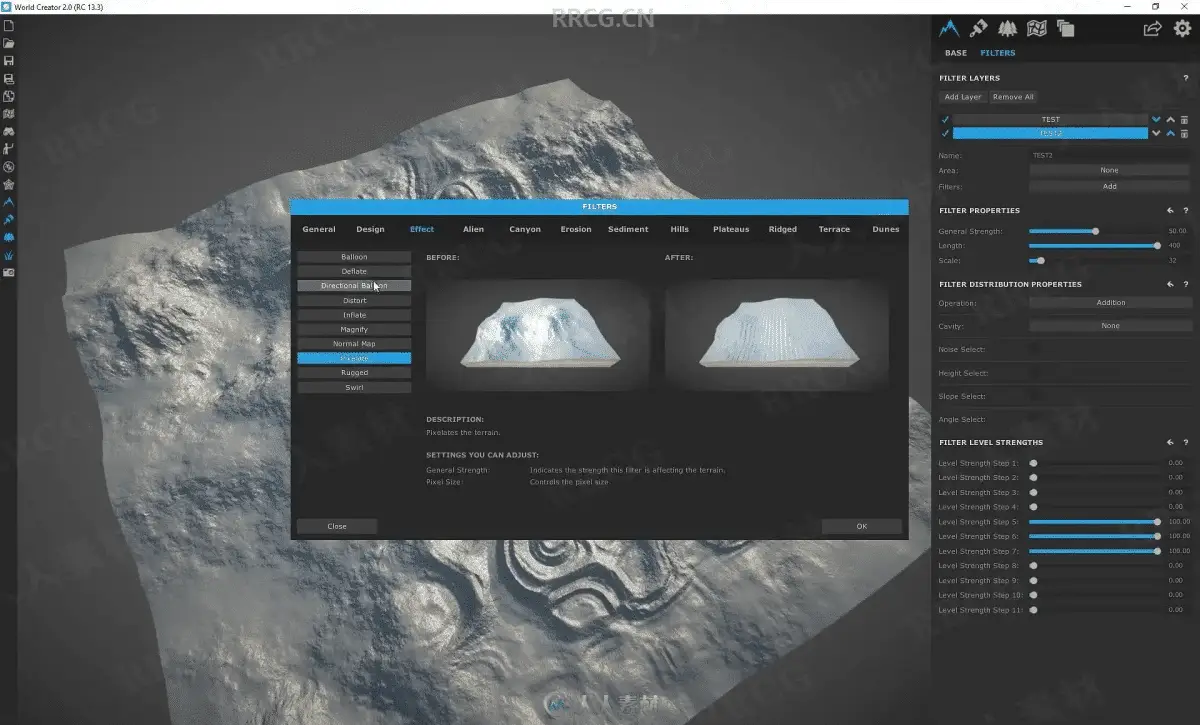Click the Add Layer button

coord(963,97)
